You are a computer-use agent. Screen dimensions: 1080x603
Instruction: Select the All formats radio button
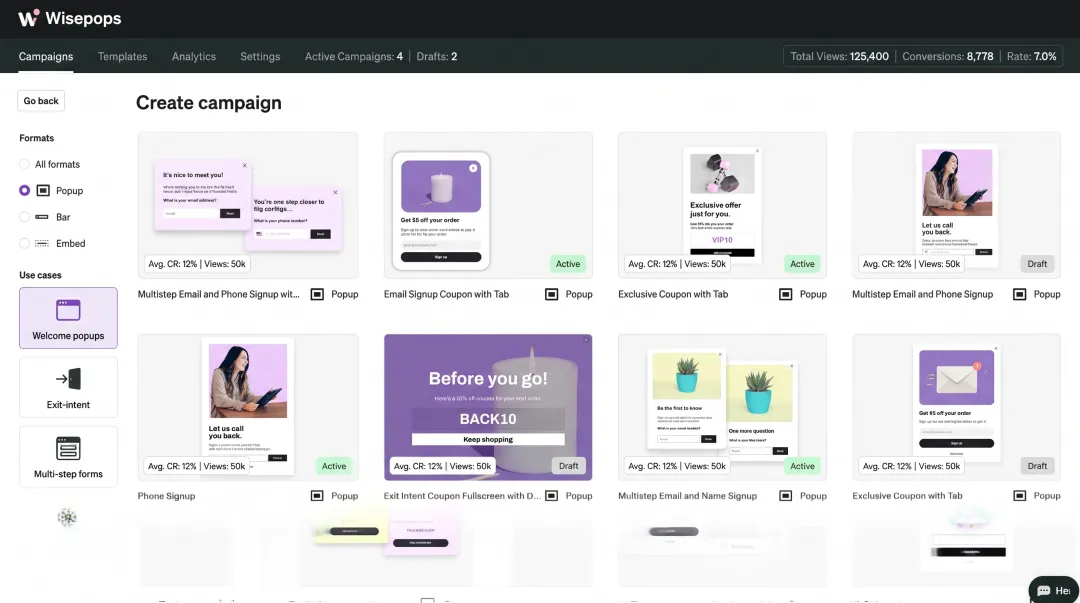[x=25, y=164]
